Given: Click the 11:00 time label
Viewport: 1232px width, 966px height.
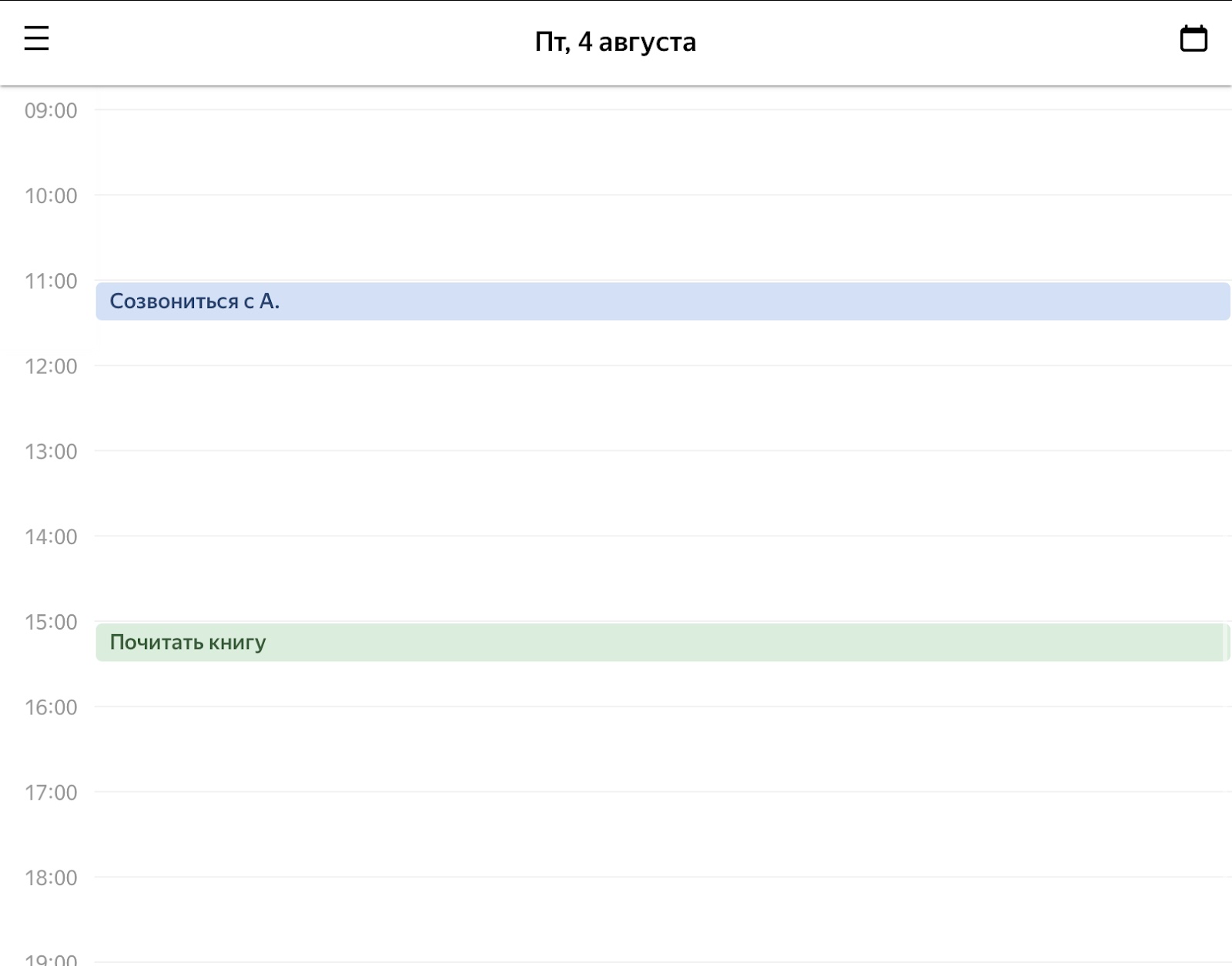Looking at the screenshot, I should (51, 282).
